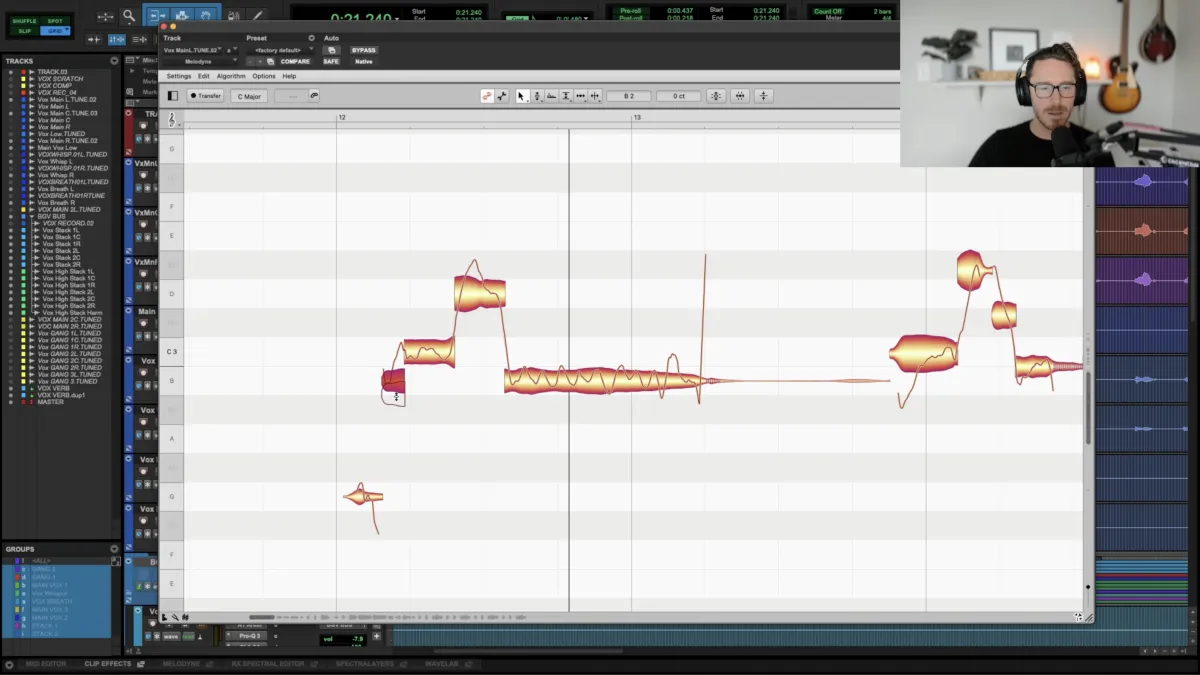
Task: Expand the bottom dock arrow menu
Action: tap(10, 664)
